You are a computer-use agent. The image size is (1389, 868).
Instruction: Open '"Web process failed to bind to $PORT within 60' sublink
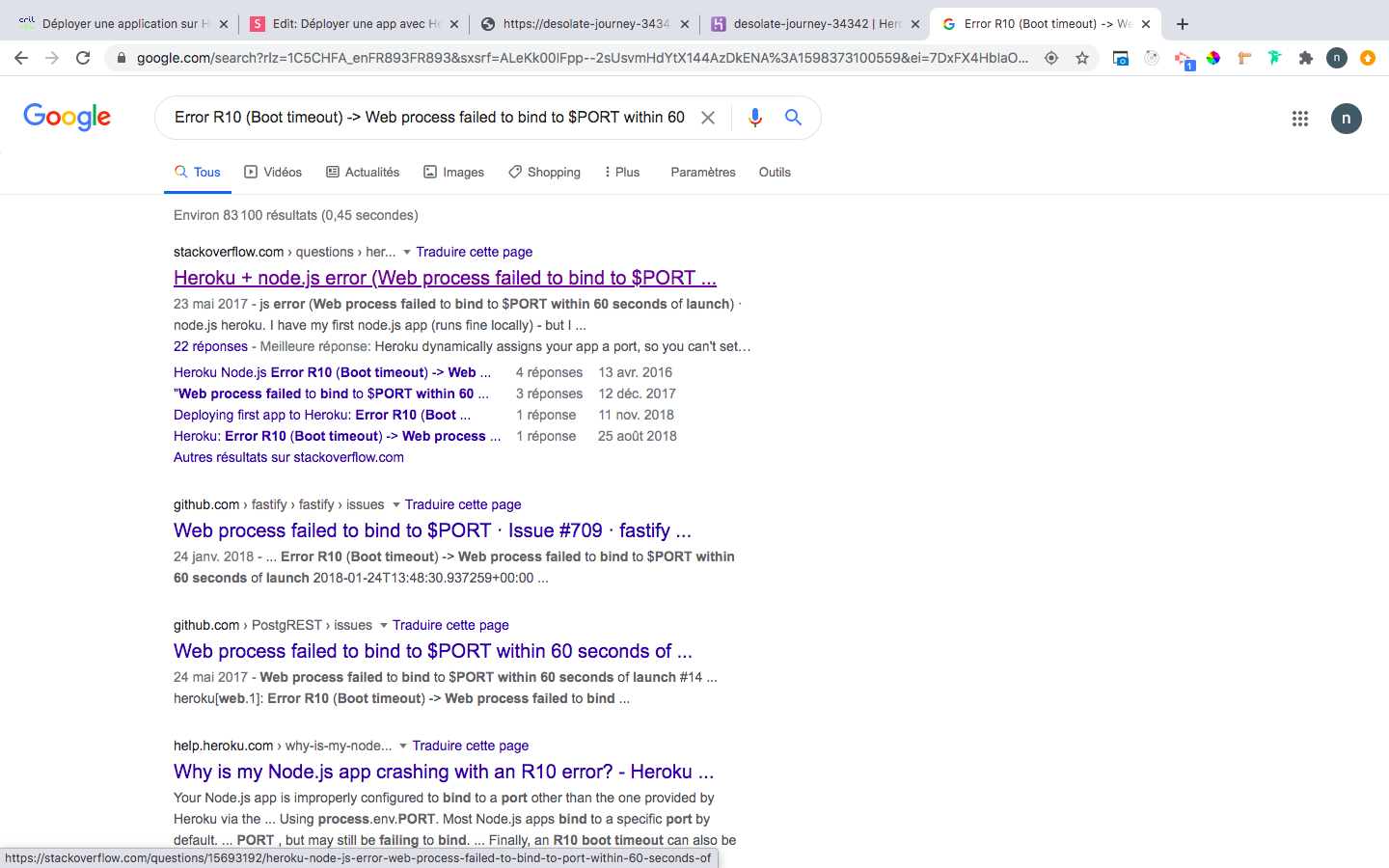tap(331, 393)
